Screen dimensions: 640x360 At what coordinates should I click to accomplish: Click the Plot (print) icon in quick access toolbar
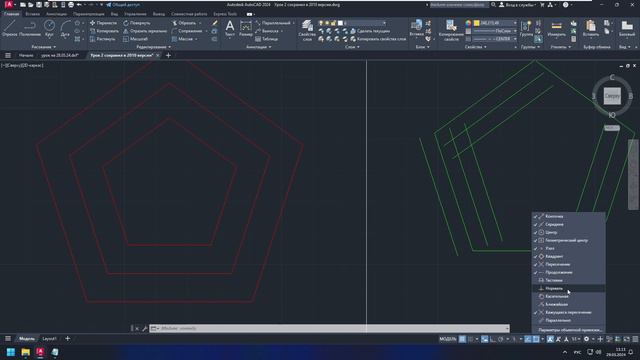tap(71, 5)
